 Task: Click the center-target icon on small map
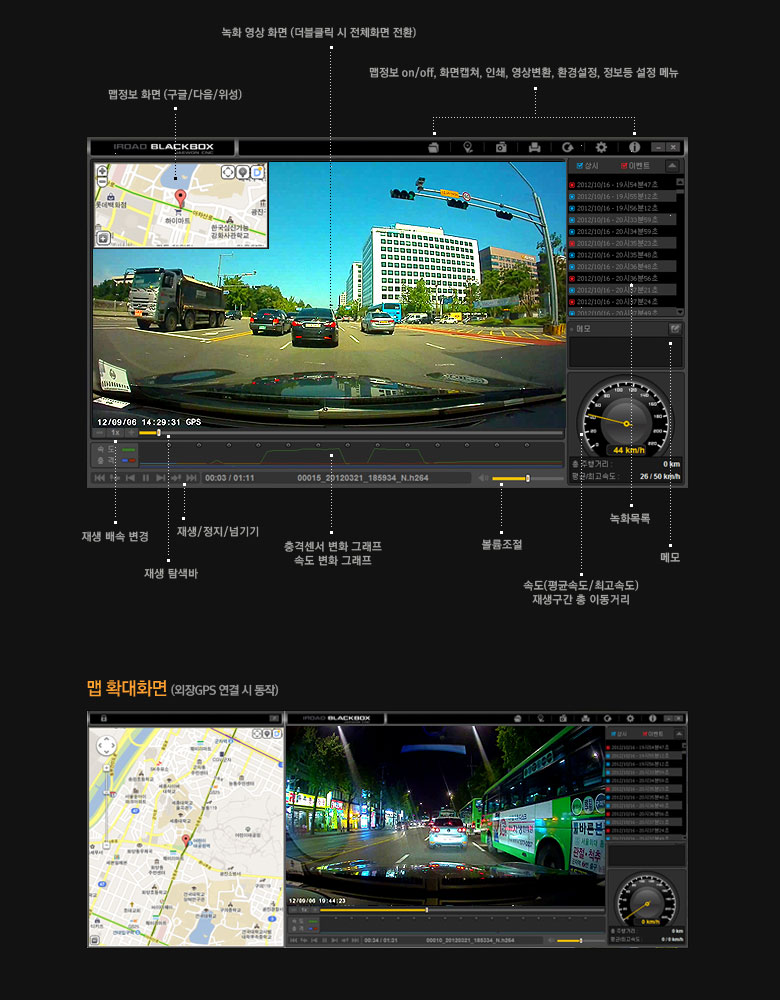228,172
